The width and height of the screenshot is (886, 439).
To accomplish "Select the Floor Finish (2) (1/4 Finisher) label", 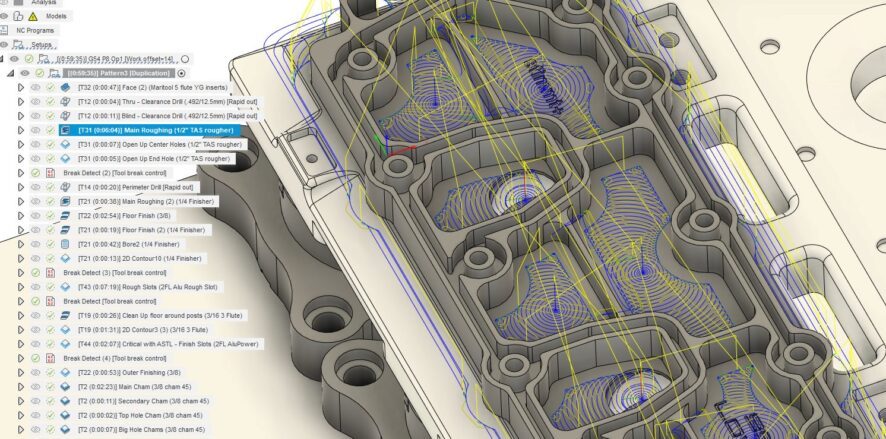I will pyautogui.click(x=142, y=230).
